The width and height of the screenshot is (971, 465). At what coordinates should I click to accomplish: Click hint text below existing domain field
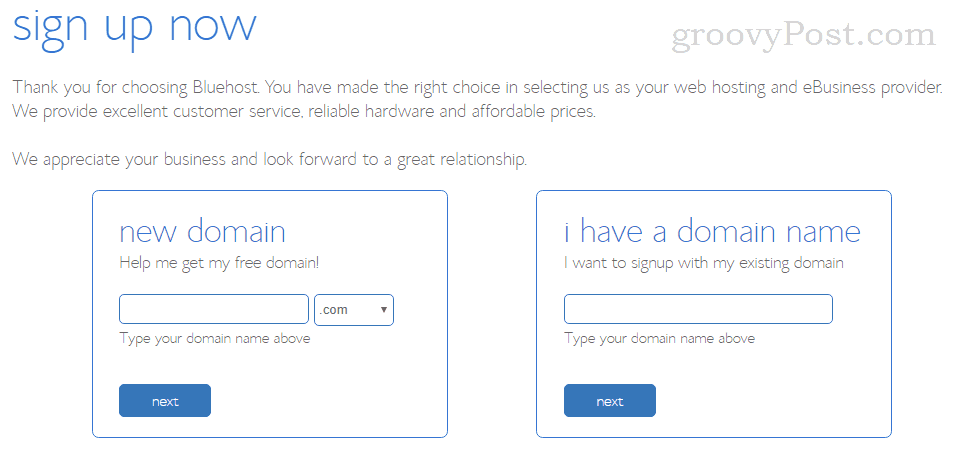[660, 339]
